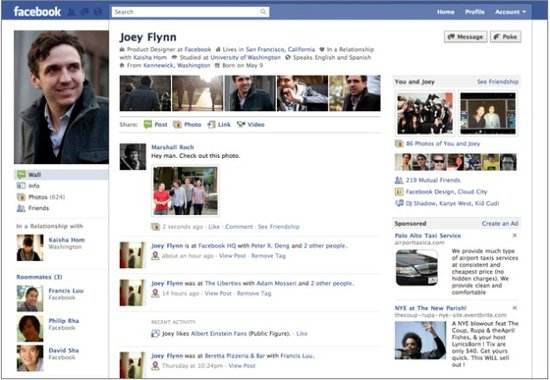Open first photo in profile photo strip

click(x=146, y=93)
